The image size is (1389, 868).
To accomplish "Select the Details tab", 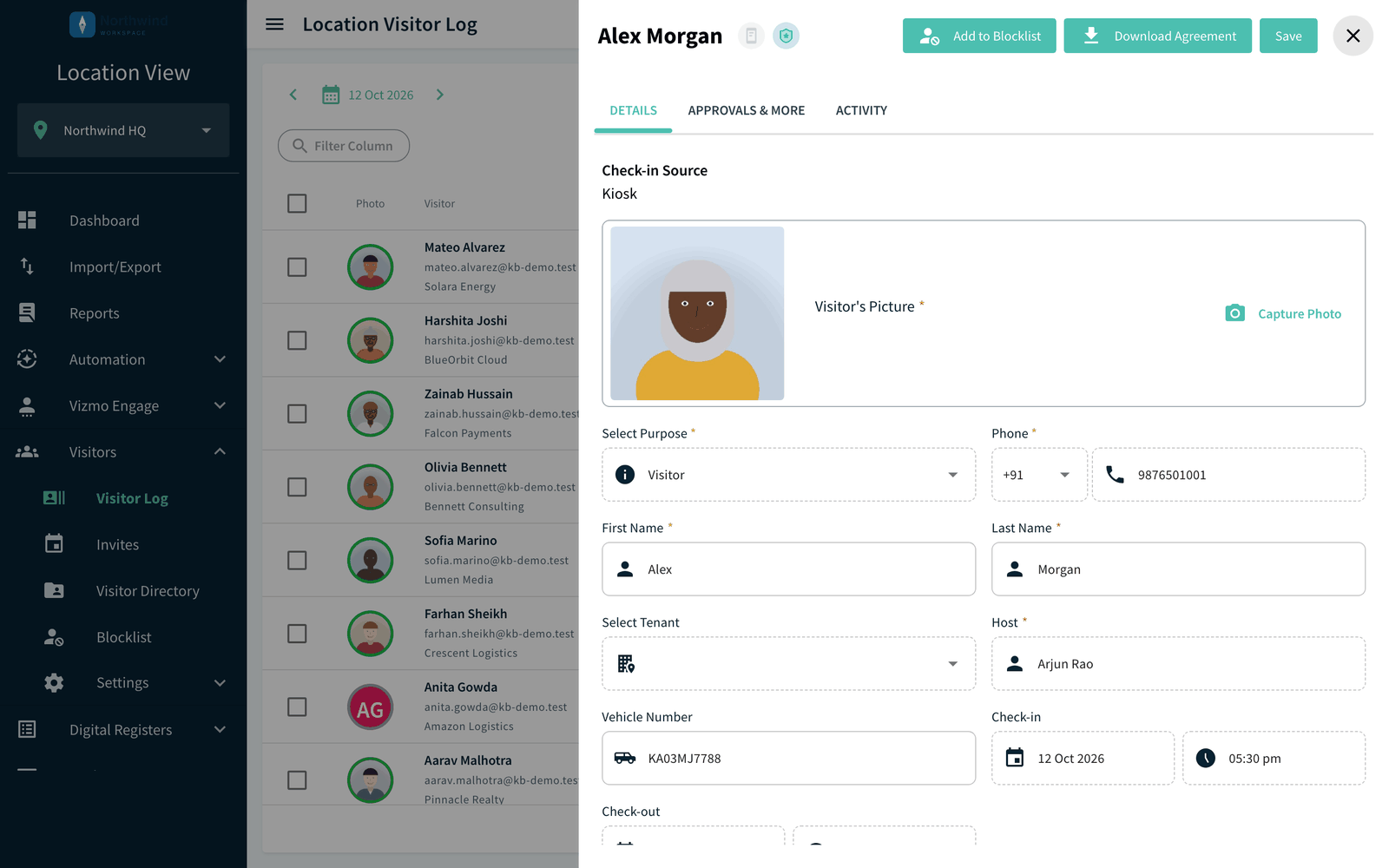I will point(633,110).
